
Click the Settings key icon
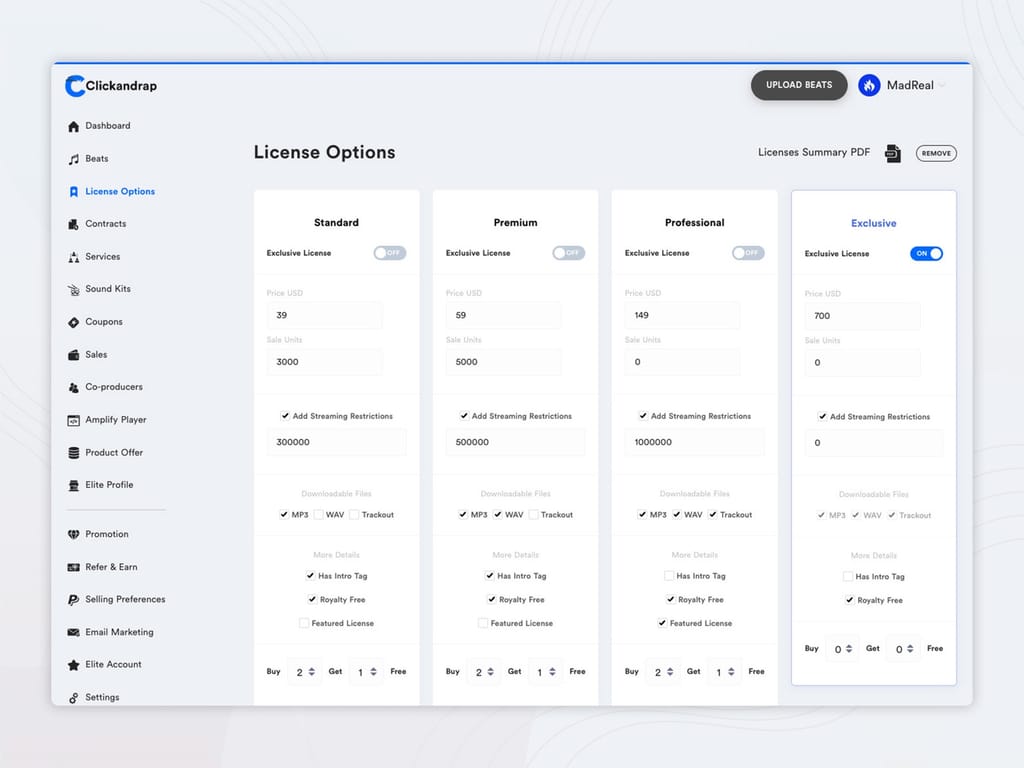[x=74, y=698]
